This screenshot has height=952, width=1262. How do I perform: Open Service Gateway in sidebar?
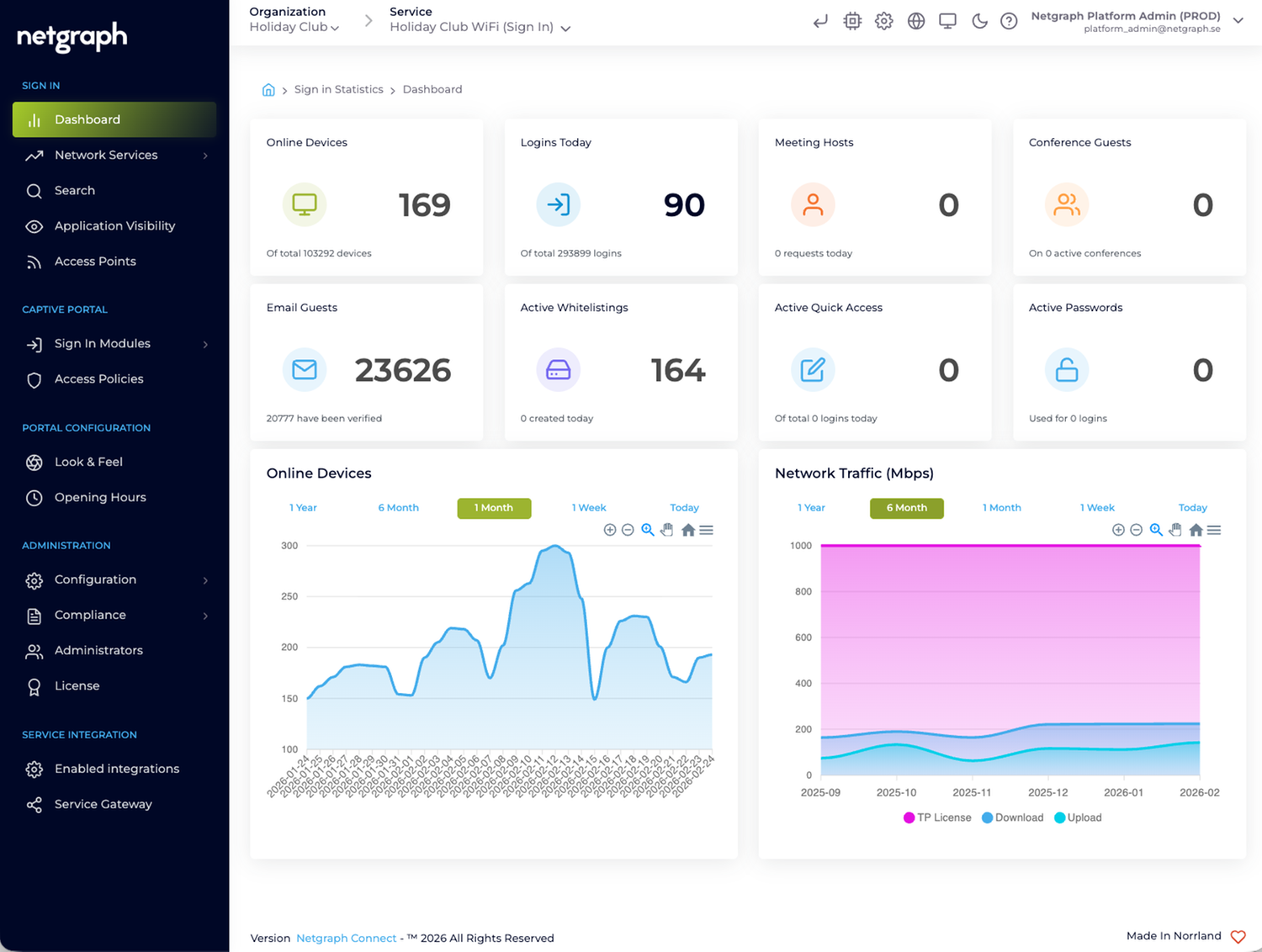114,805
